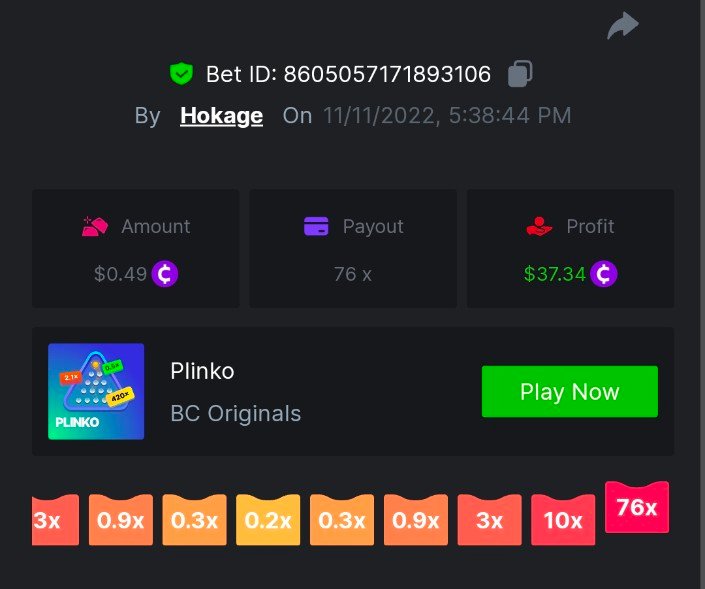Click the BC Originals label
Viewport: 705px width, 589px height.
[x=236, y=413]
